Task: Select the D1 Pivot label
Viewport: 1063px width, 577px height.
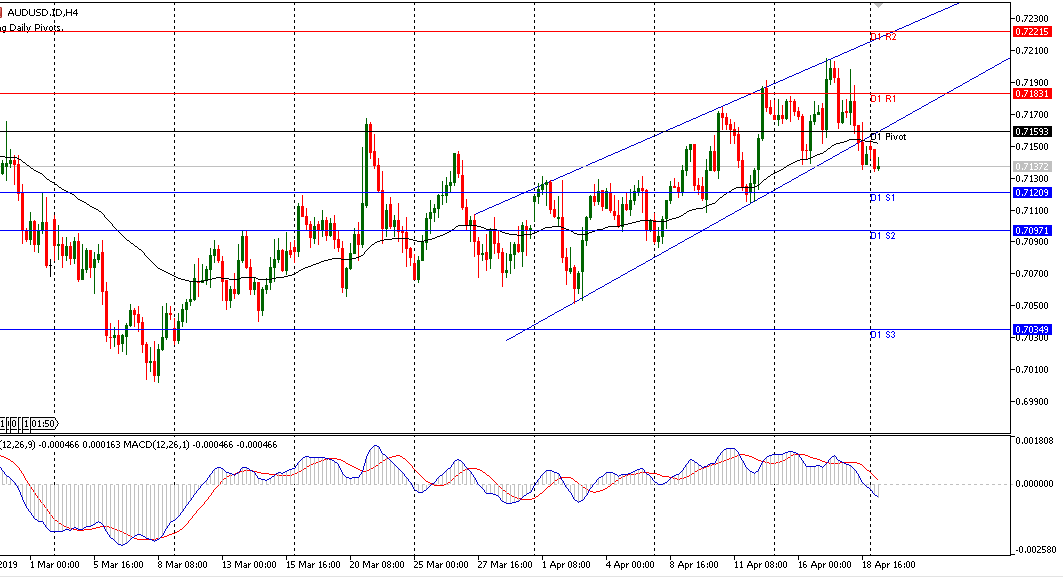Action: click(x=888, y=136)
